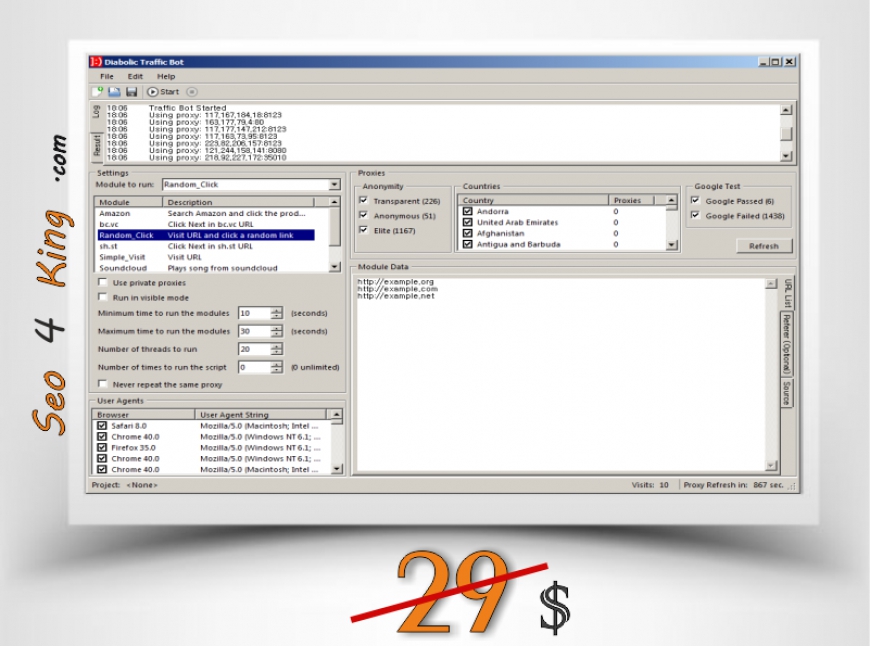Switch to the Log tab
Screen dimensions: 870x646
pos(97,112)
